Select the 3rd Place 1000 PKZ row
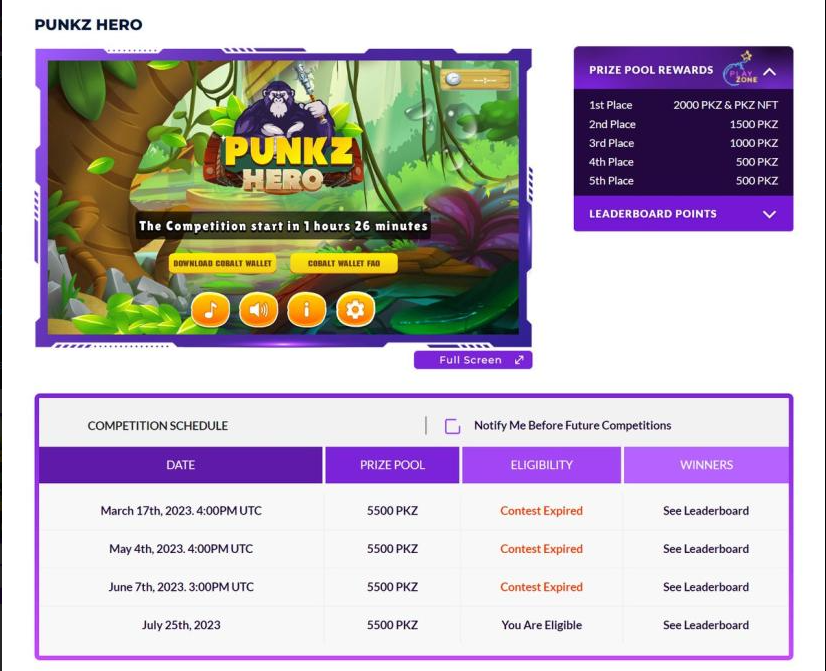This screenshot has width=826, height=671. coord(683,143)
